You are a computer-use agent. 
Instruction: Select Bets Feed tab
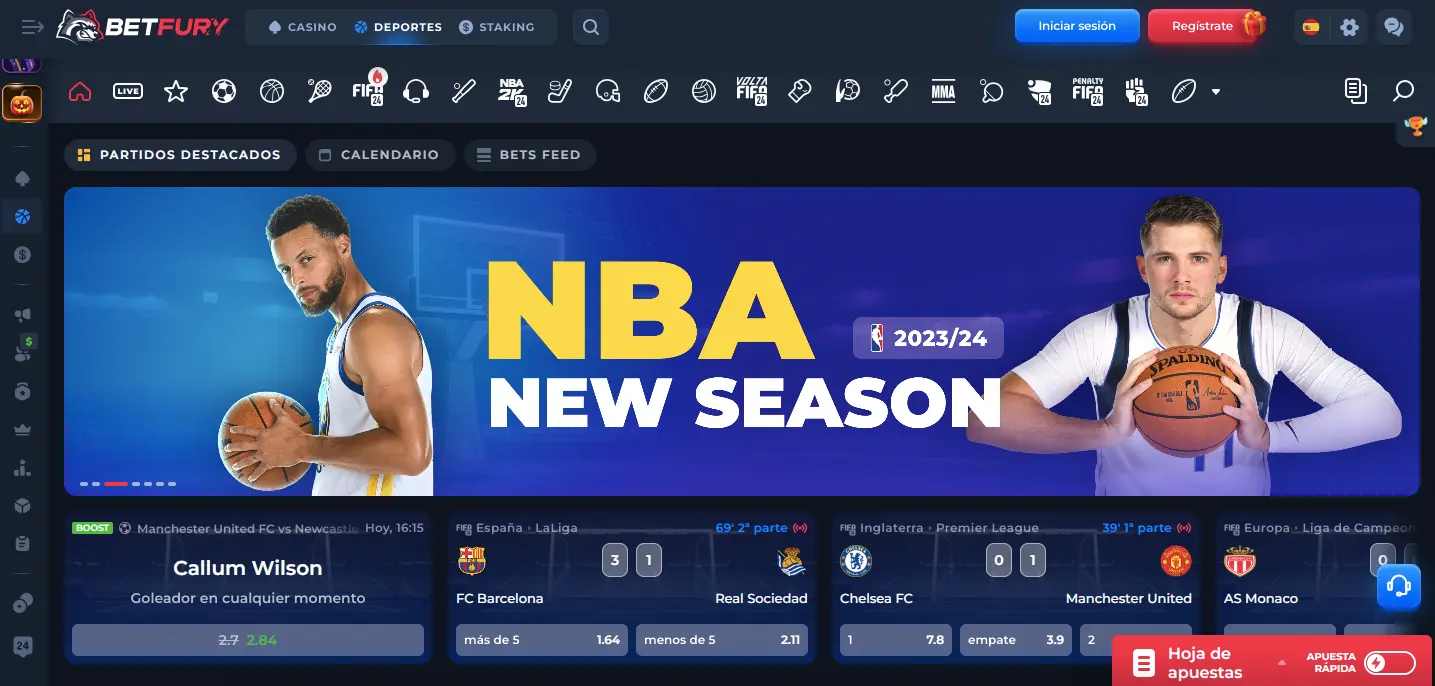coord(530,155)
